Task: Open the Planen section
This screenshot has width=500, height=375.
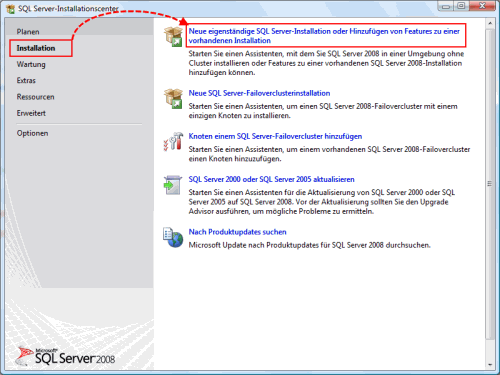Action: click(x=28, y=32)
